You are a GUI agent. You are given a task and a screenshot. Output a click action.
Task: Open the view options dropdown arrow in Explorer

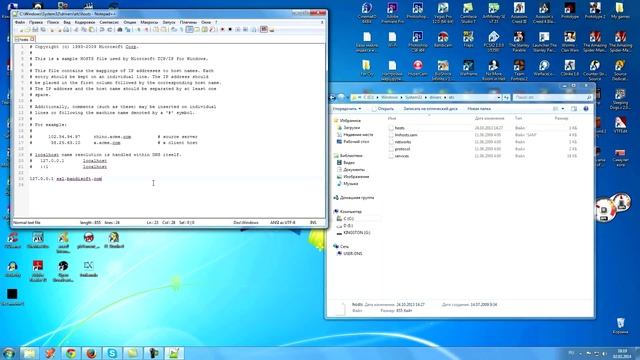click(562, 109)
